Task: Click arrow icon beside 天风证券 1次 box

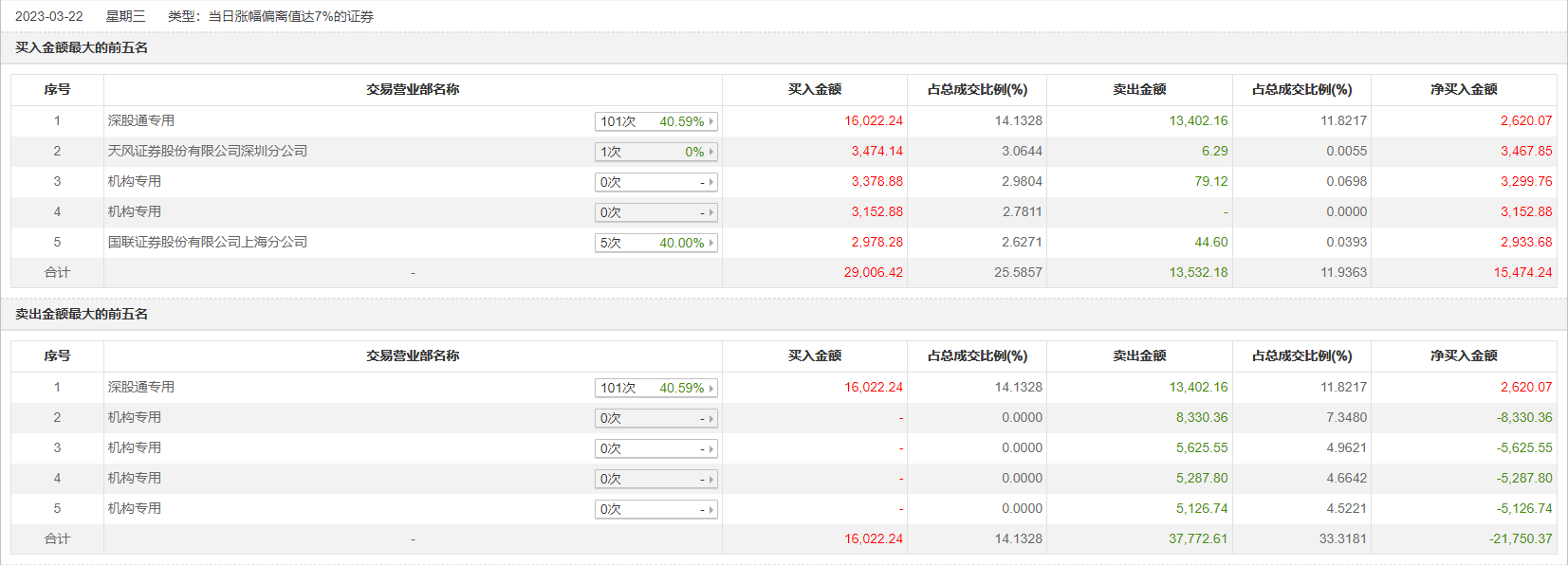Action: click(711, 152)
